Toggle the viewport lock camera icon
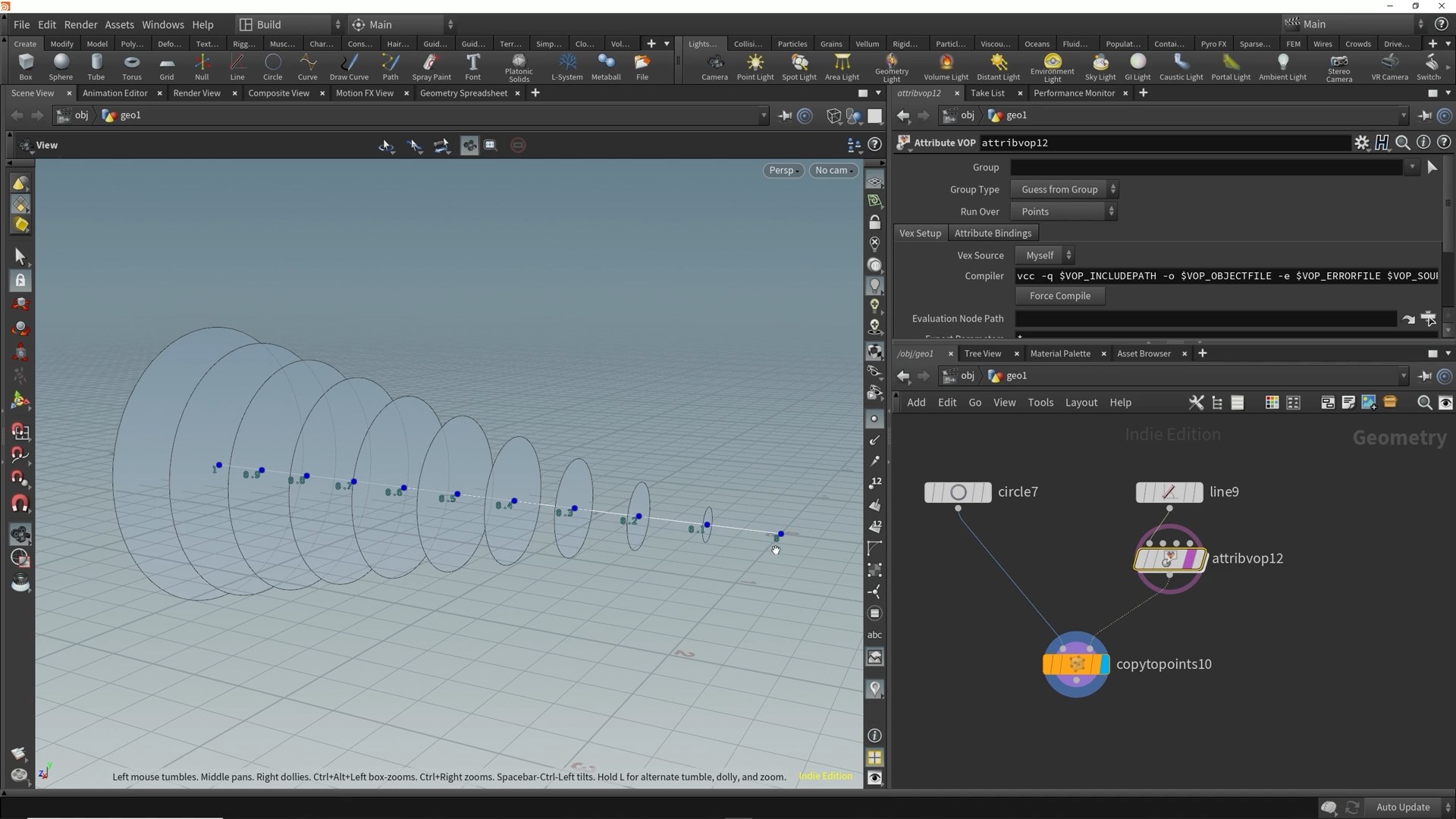Viewport: 1456px width, 819px height. tap(875, 222)
